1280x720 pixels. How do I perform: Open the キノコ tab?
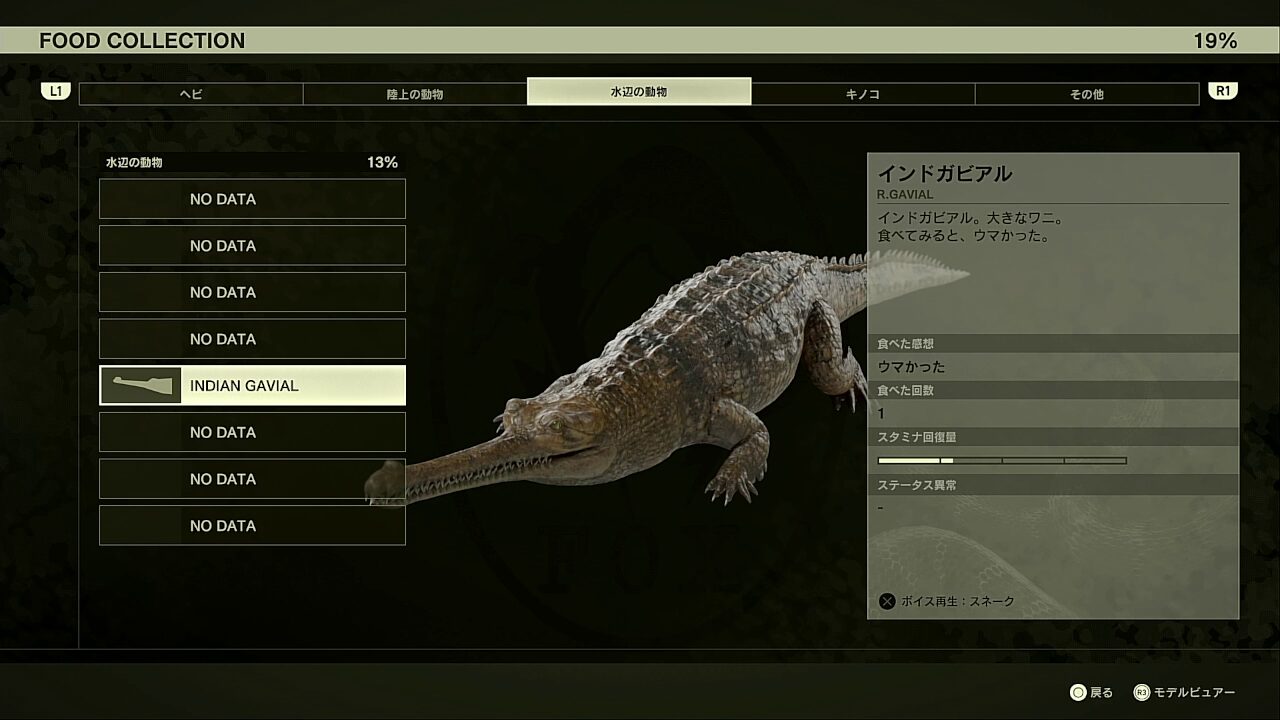click(x=863, y=93)
